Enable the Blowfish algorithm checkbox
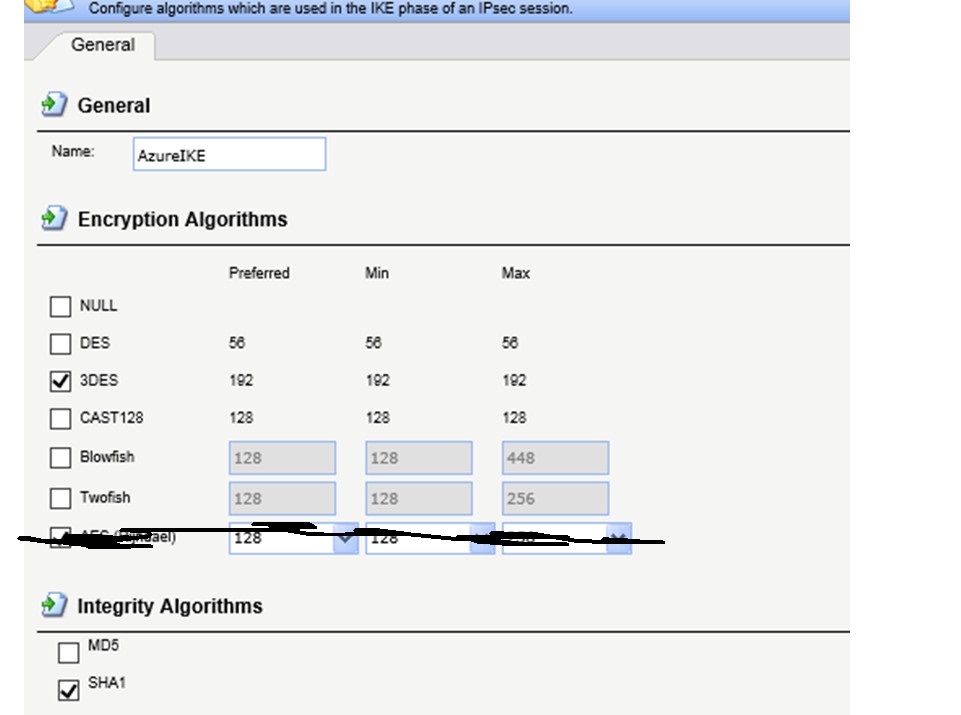The width and height of the screenshot is (961, 715). pyautogui.click(x=61, y=458)
